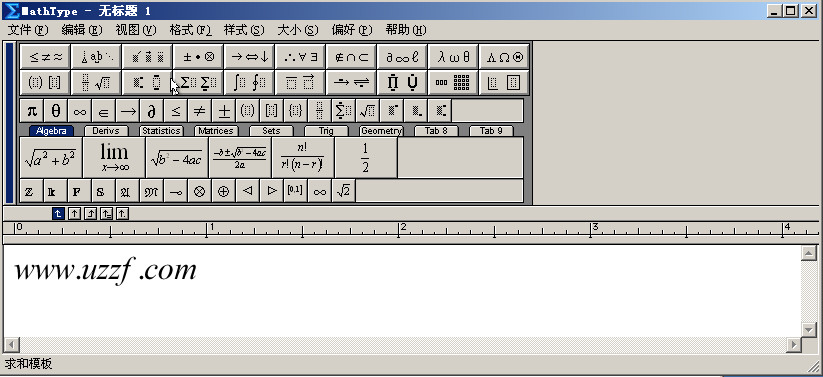Switch to Tab 8
The width and height of the screenshot is (823, 377).
tap(436, 131)
